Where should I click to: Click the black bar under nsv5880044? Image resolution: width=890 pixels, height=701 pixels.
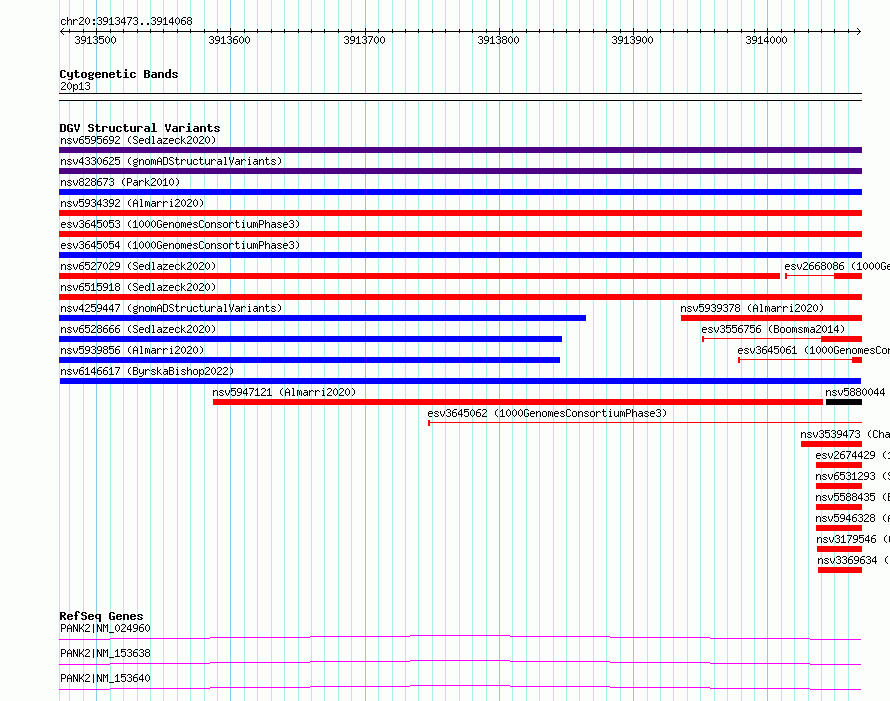(844, 402)
